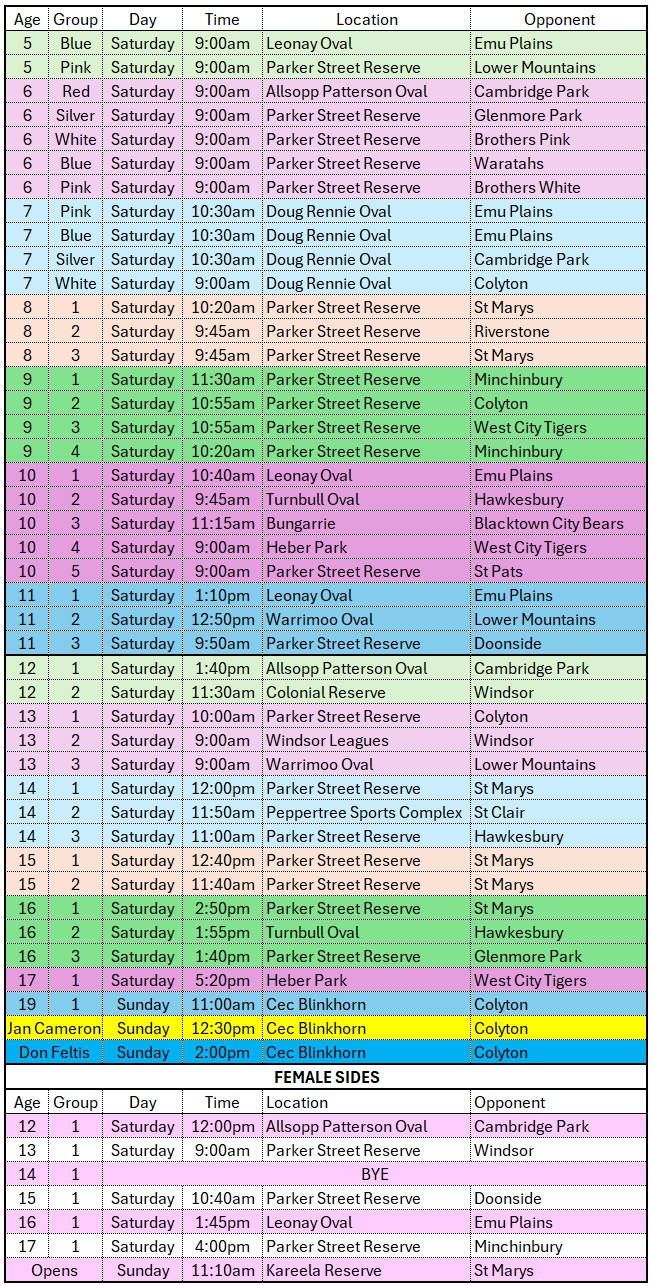Select the Blacktown City Bears opponent

tap(548, 523)
